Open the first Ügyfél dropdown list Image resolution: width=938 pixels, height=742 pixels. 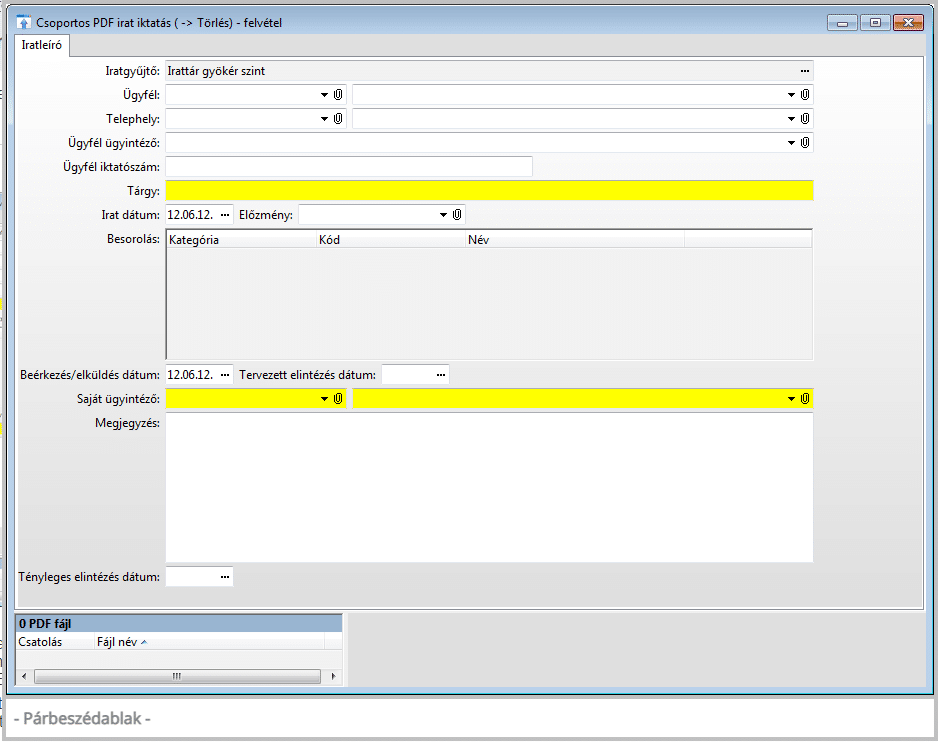click(x=324, y=95)
